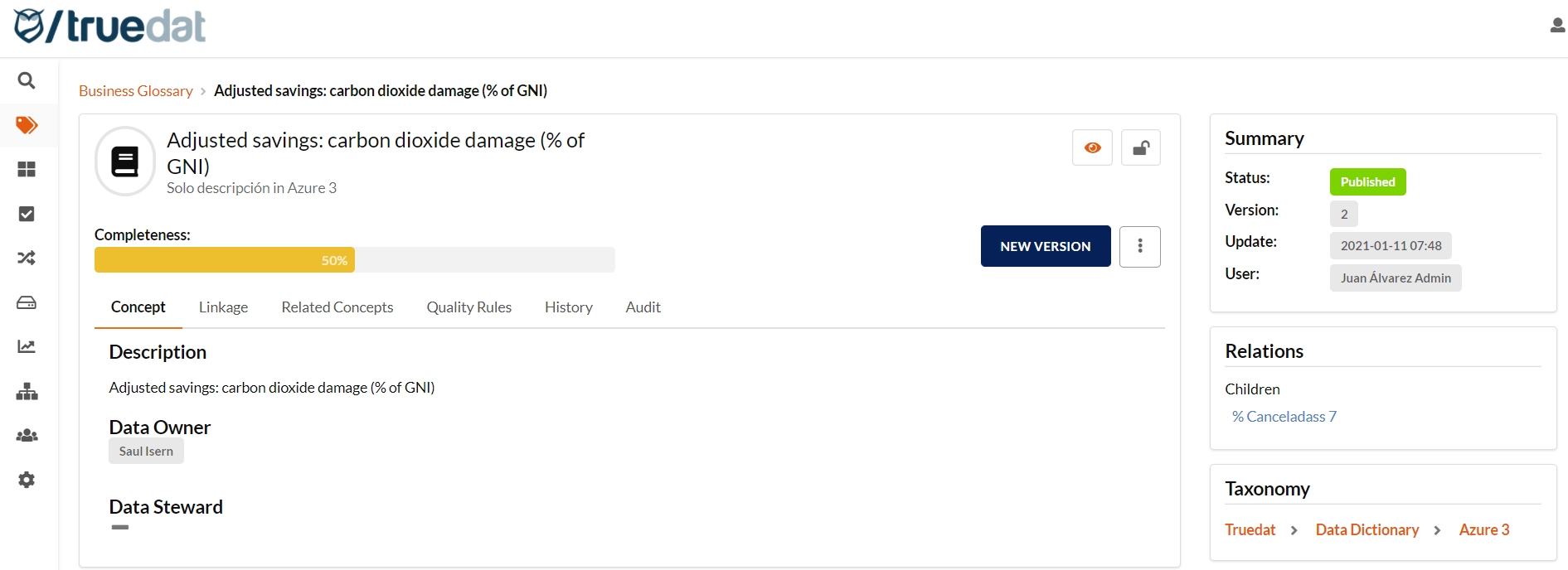Open the Azure 3 taxonomy link

coord(1483,530)
